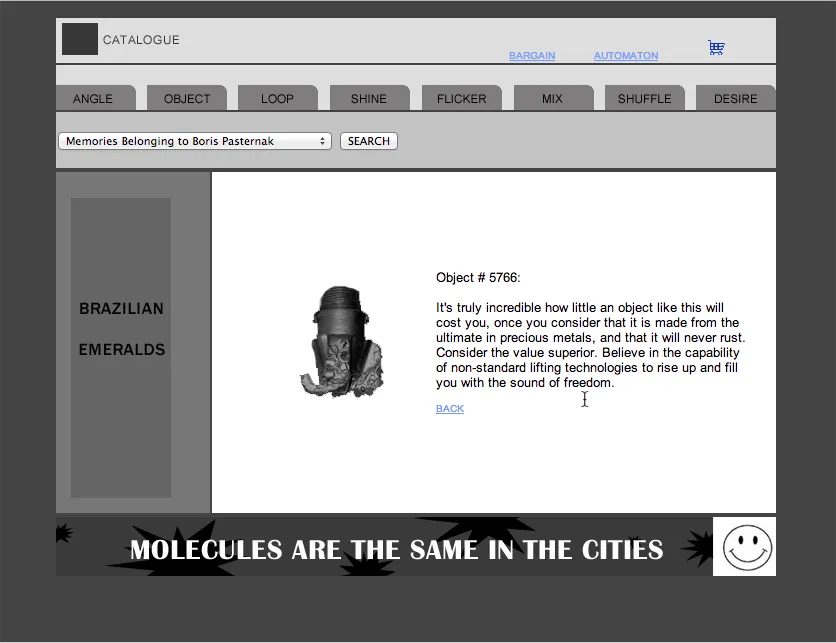
Task: Click the dark square catalogue logo
Action: coord(80,40)
